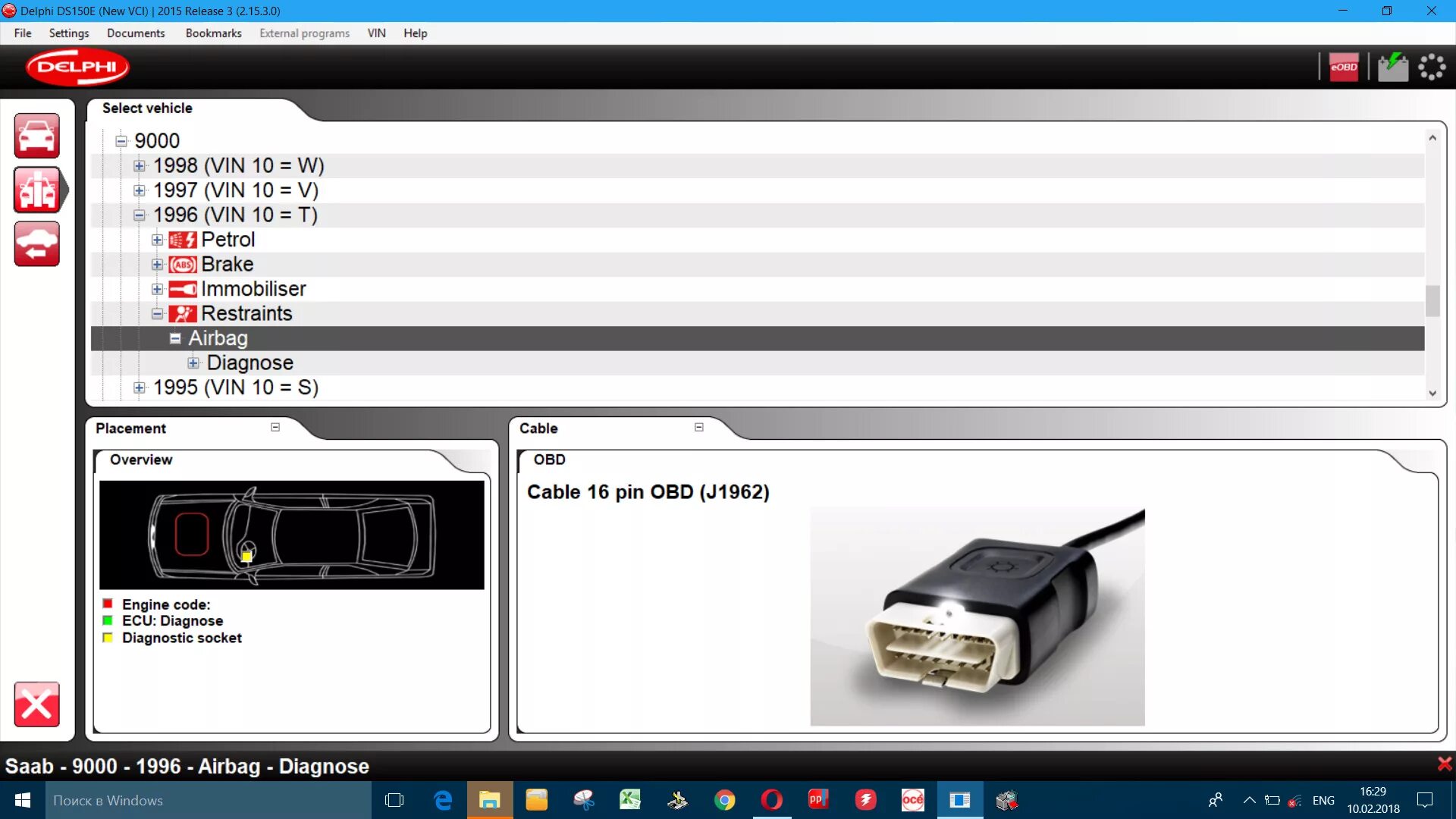Open Windows Start menu

point(23,800)
